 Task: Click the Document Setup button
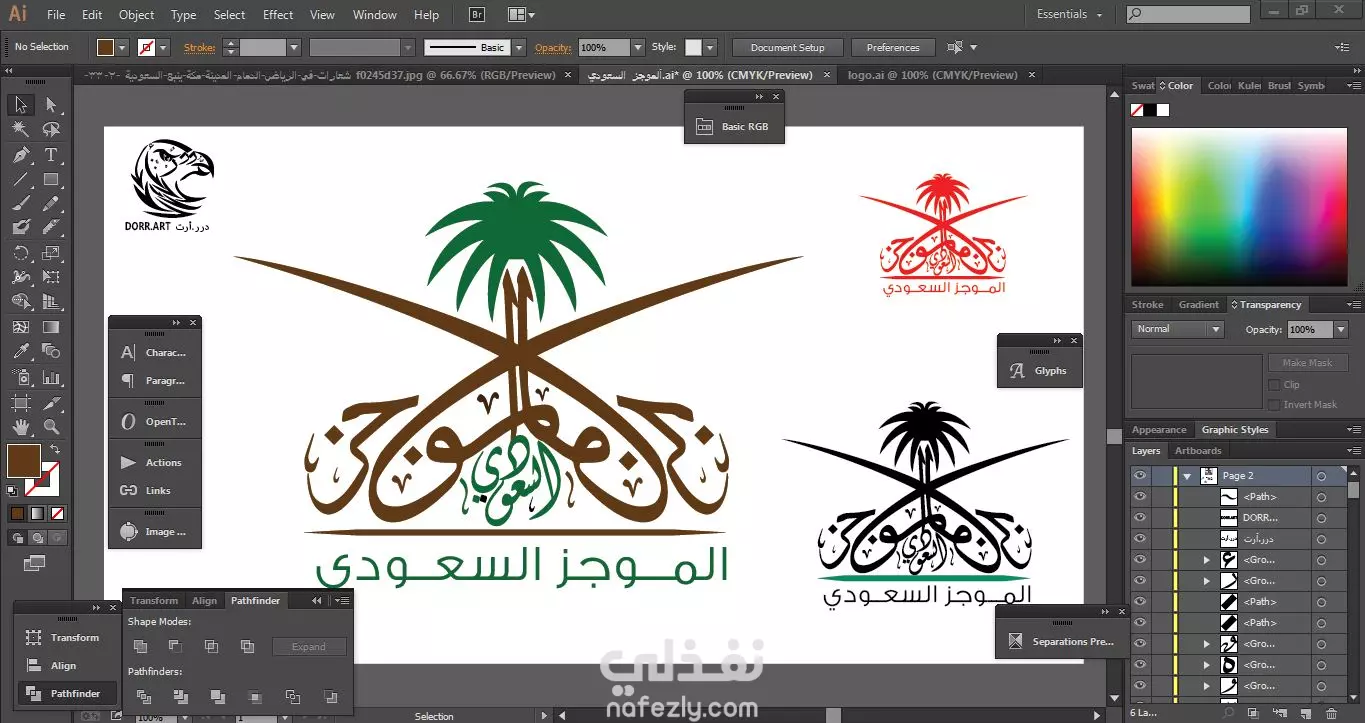click(x=787, y=47)
